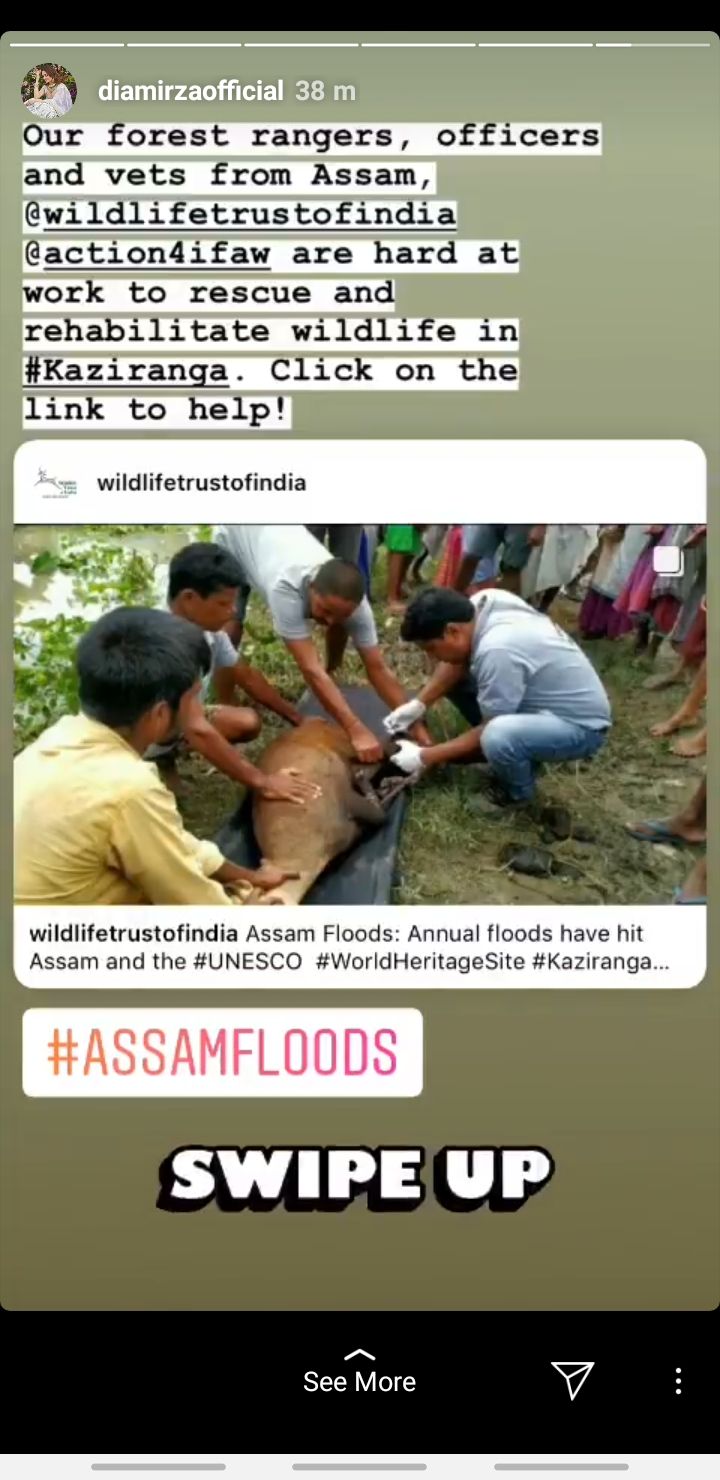Tap the #Kaziranga hashtag in text
This screenshot has width=720, height=1480.
tap(127, 371)
